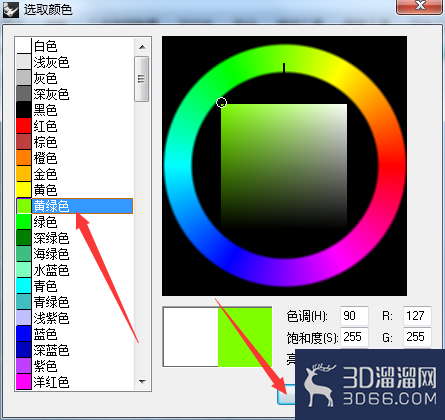Viewport: 445px width, 420px height.
Task: Select 深蓝色 in the color list
Action: point(75,350)
